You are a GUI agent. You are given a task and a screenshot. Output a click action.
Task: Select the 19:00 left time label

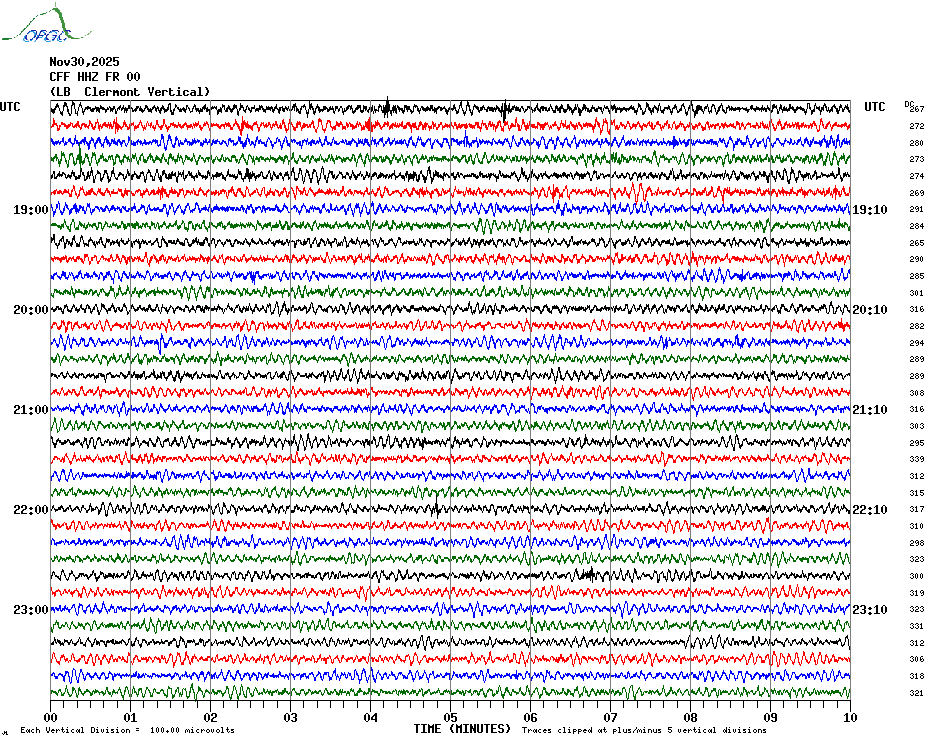pyautogui.click(x=31, y=210)
